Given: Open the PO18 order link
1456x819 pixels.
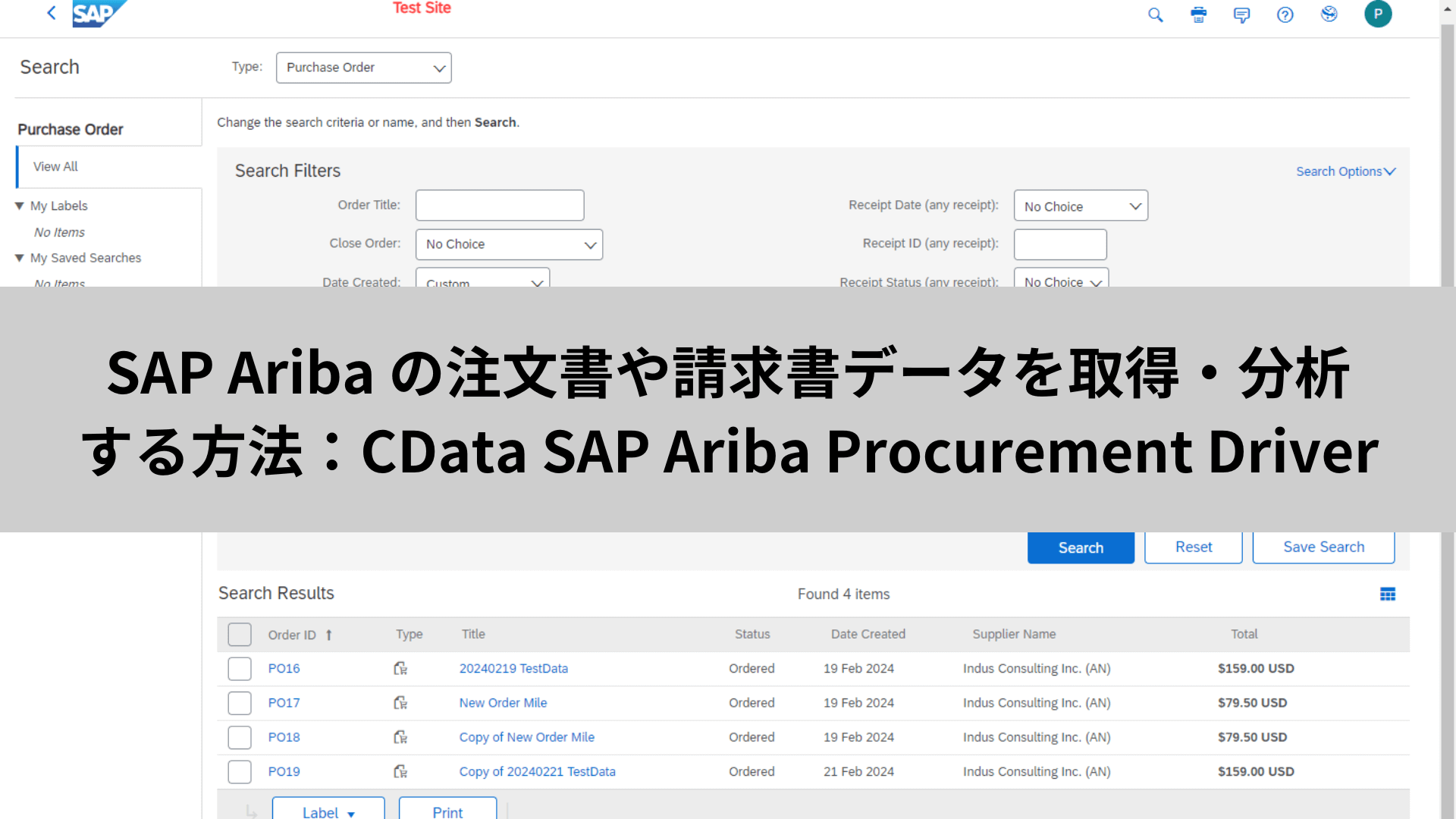Looking at the screenshot, I should (284, 737).
